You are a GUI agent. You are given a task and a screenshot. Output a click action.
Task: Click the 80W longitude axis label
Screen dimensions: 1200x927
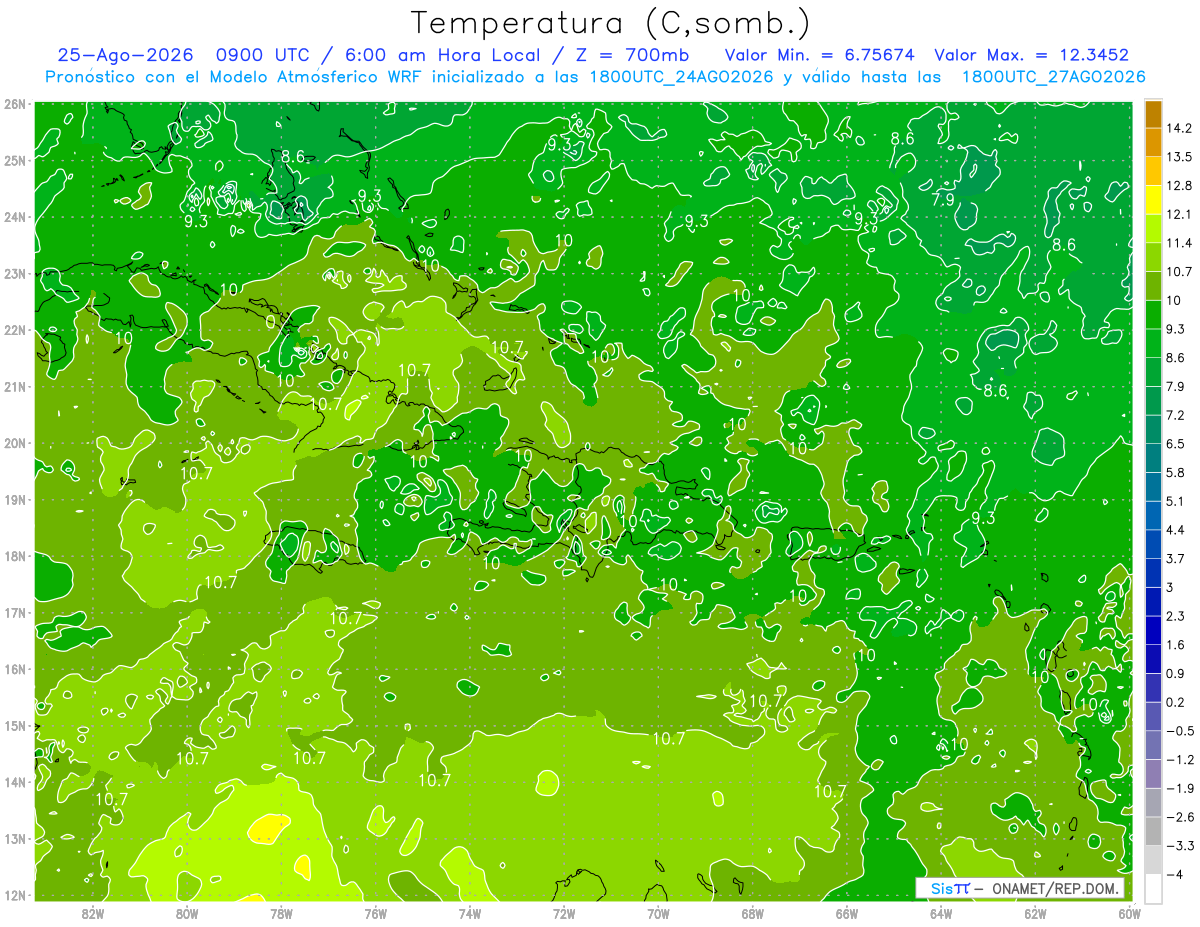click(186, 913)
